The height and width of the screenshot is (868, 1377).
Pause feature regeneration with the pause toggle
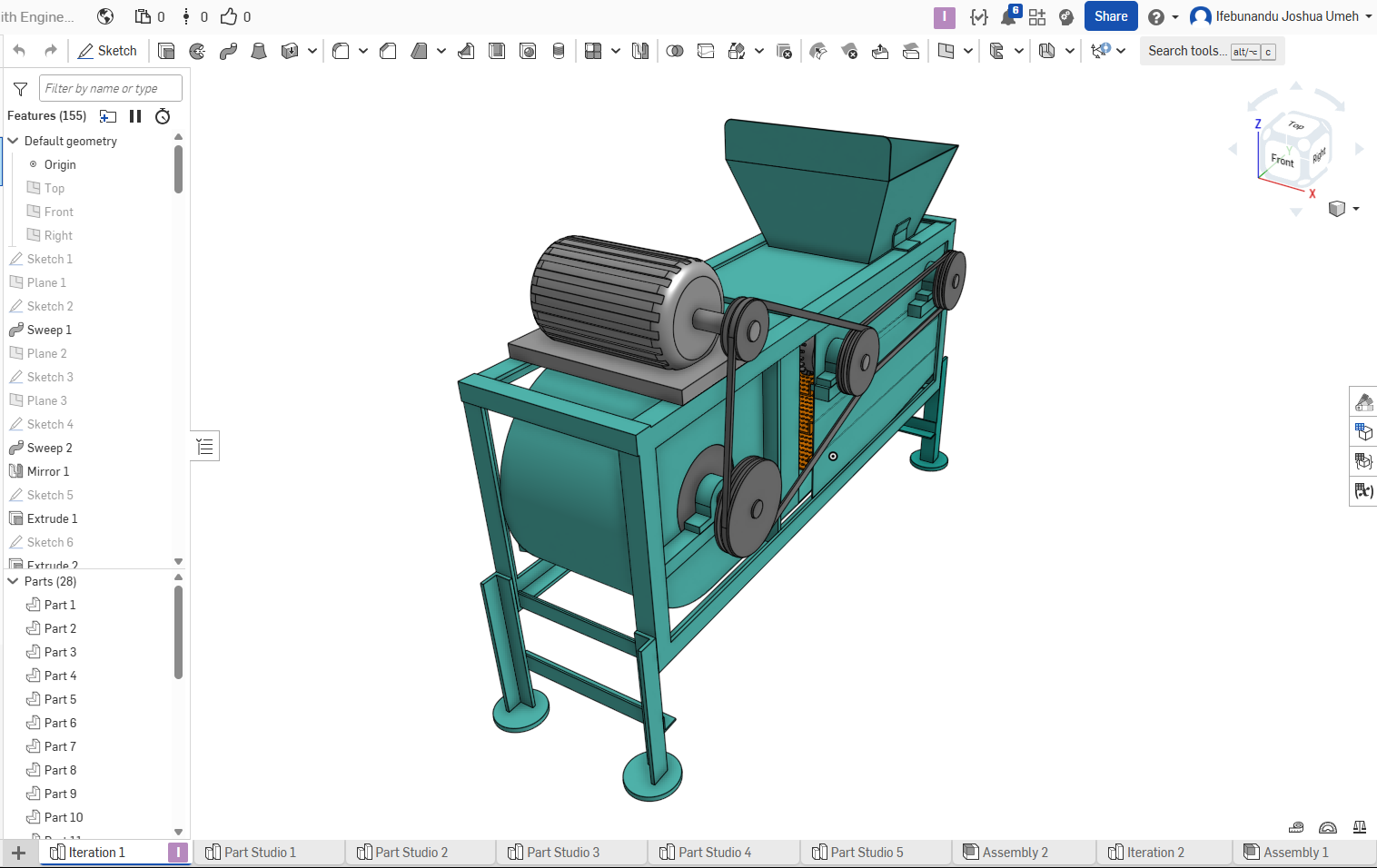click(x=135, y=116)
